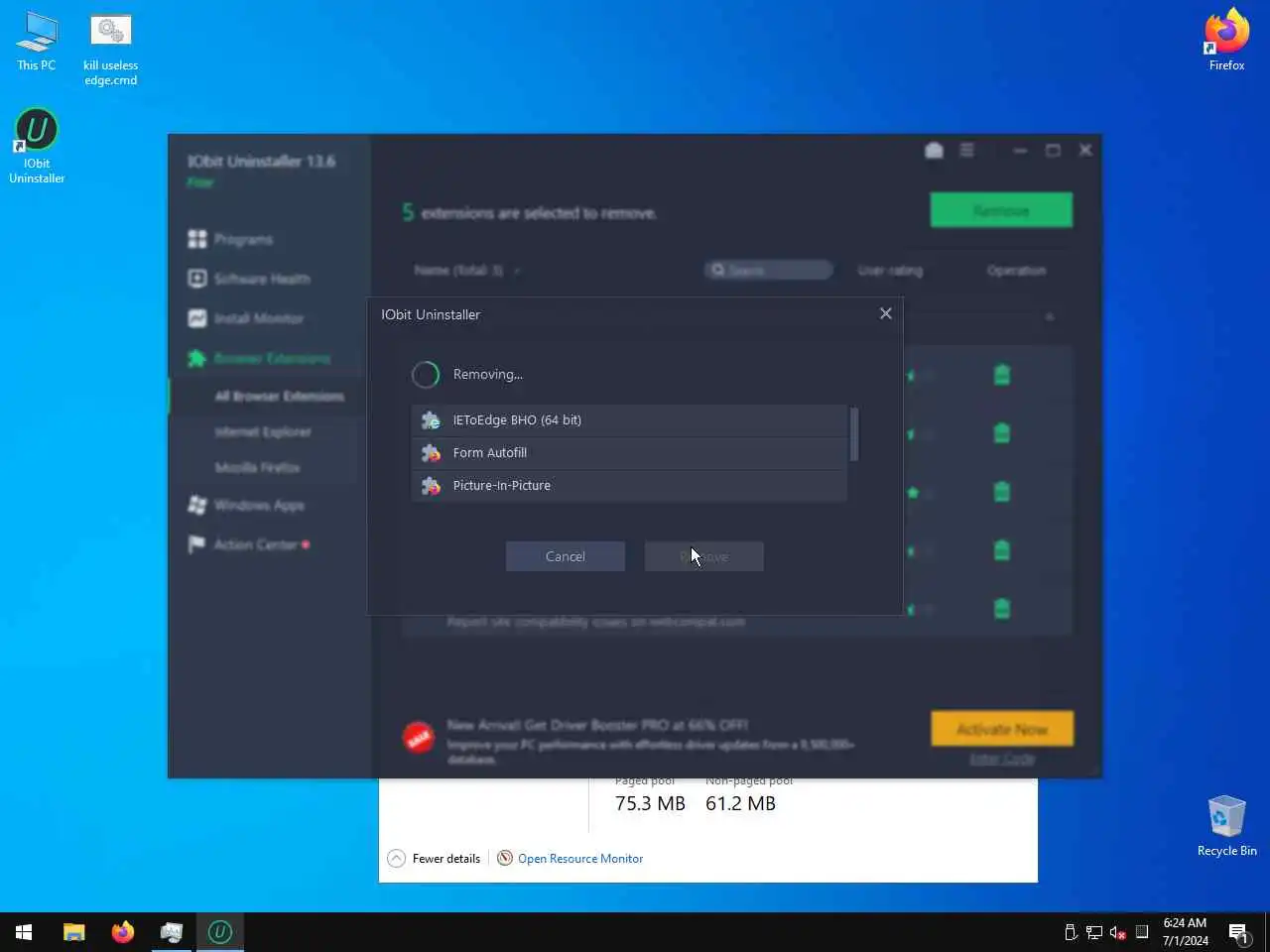This screenshot has height=952, width=1270.
Task: Open Action Center in the sidebar
Action: pyautogui.click(x=255, y=544)
